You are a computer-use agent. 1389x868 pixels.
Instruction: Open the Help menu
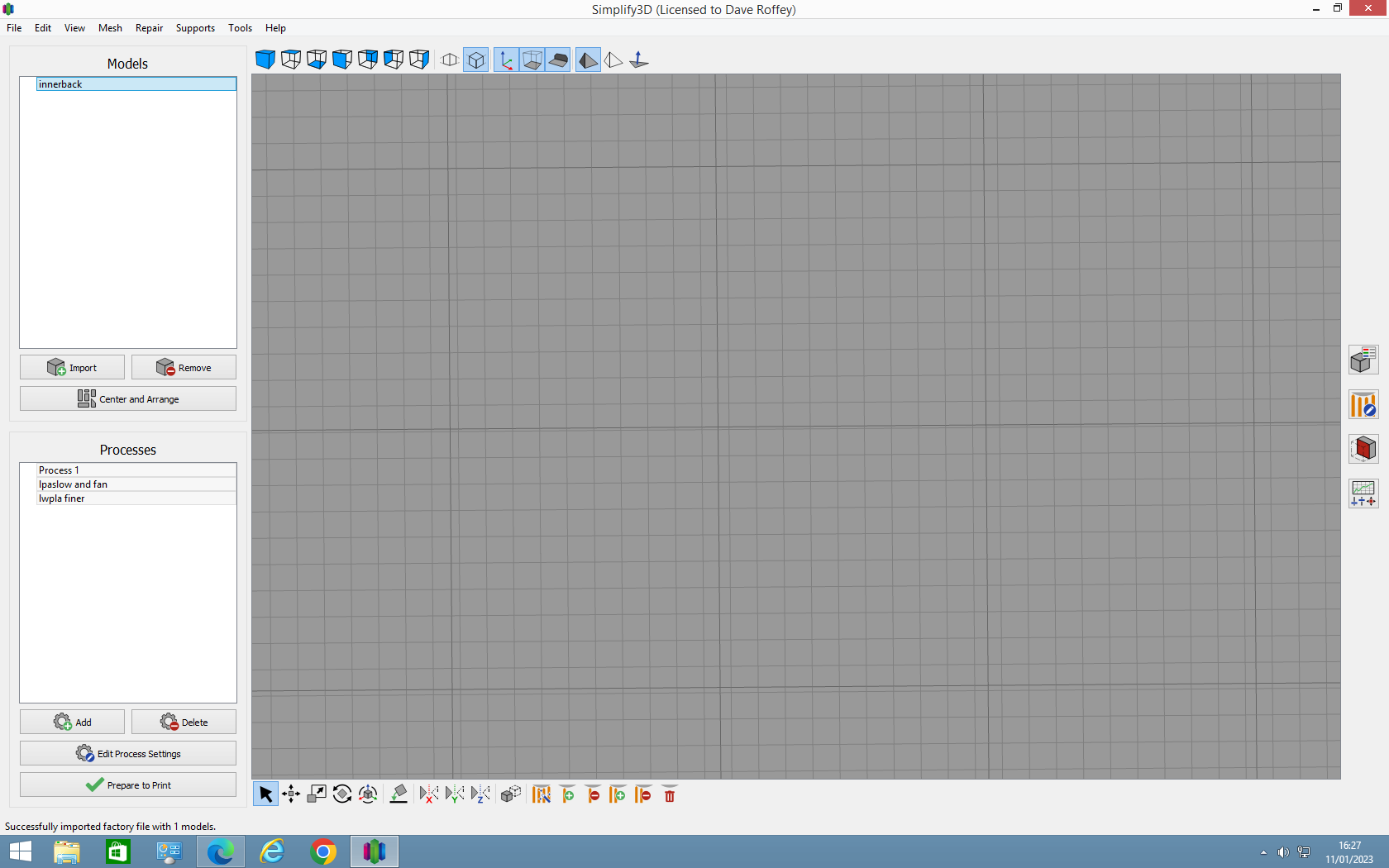pyautogui.click(x=275, y=28)
